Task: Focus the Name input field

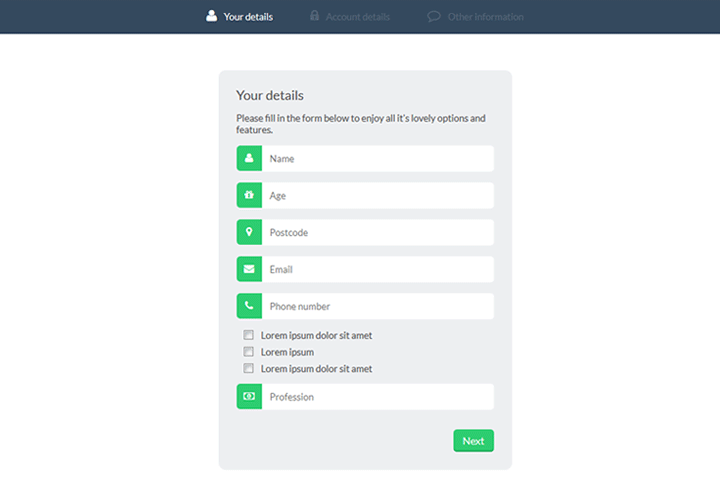Action: [x=377, y=158]
